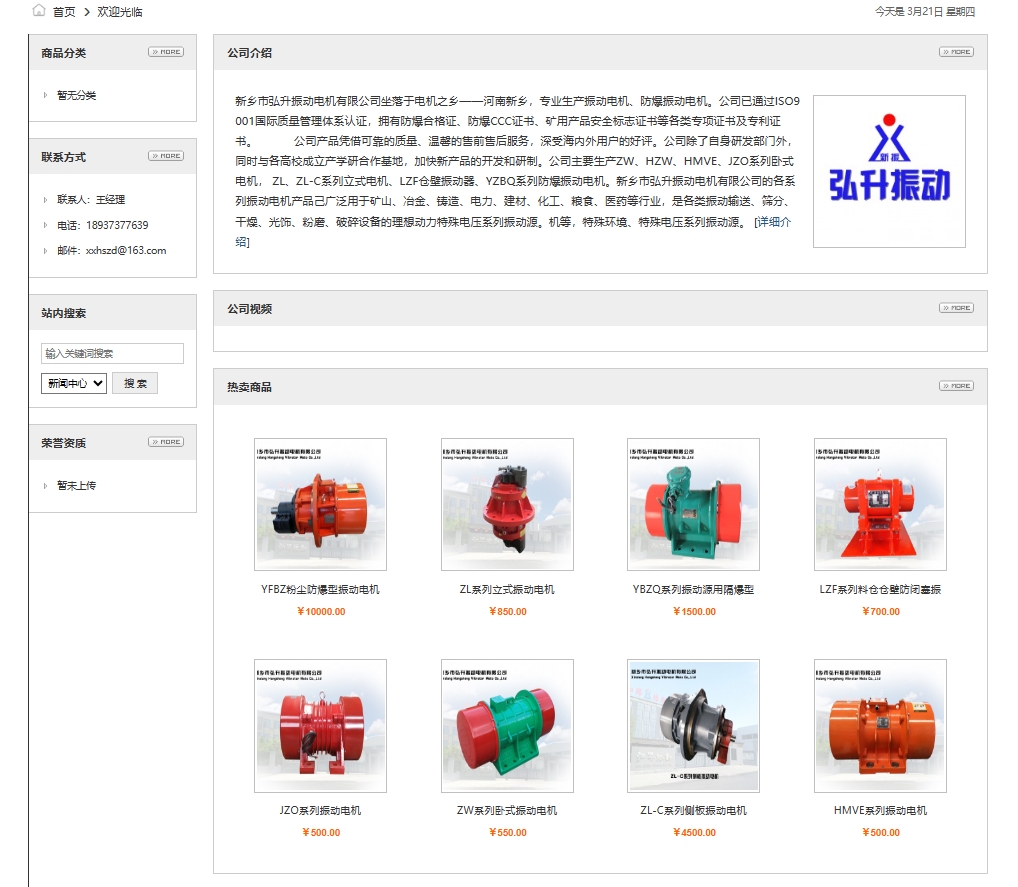Viewport: 1018px width, 887px height.
Task: Open the 详细介绍 link
Action: 772,222
